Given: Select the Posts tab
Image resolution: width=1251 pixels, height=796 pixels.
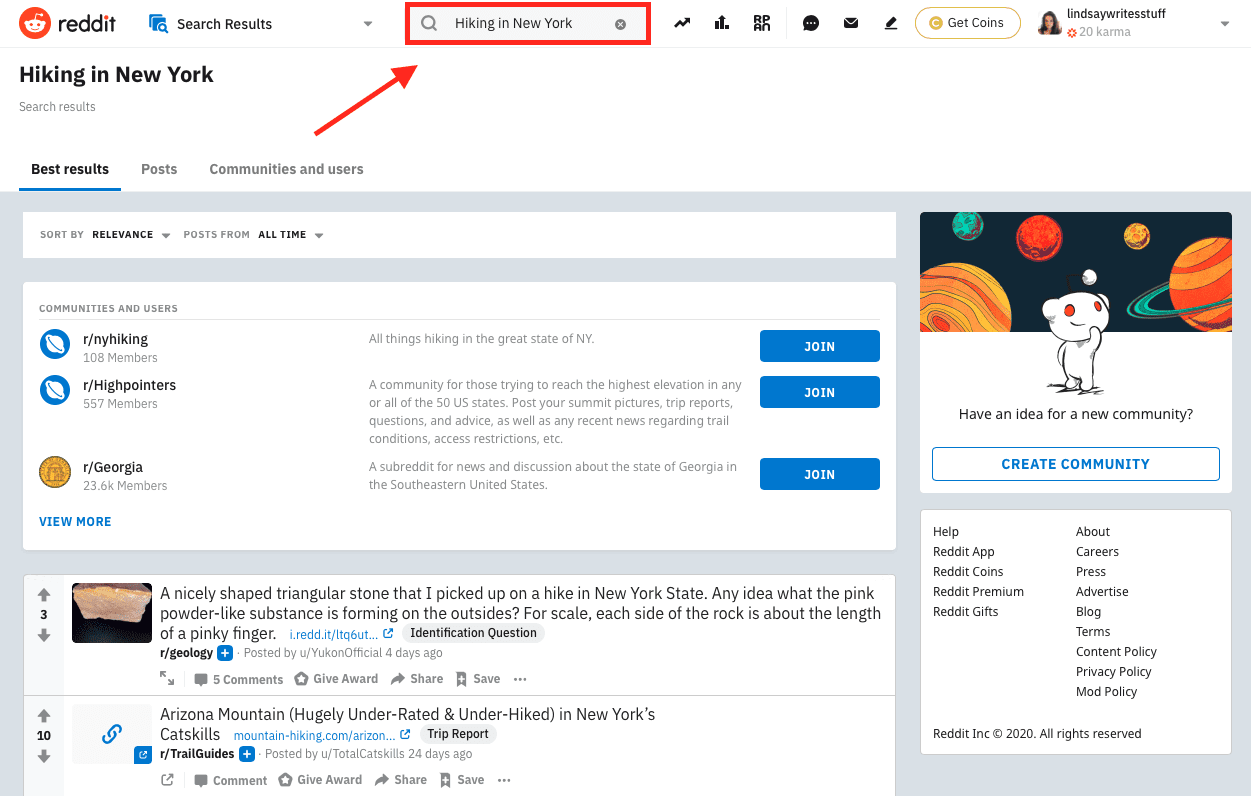Looking at the screenshot, I should click(158, 168).
